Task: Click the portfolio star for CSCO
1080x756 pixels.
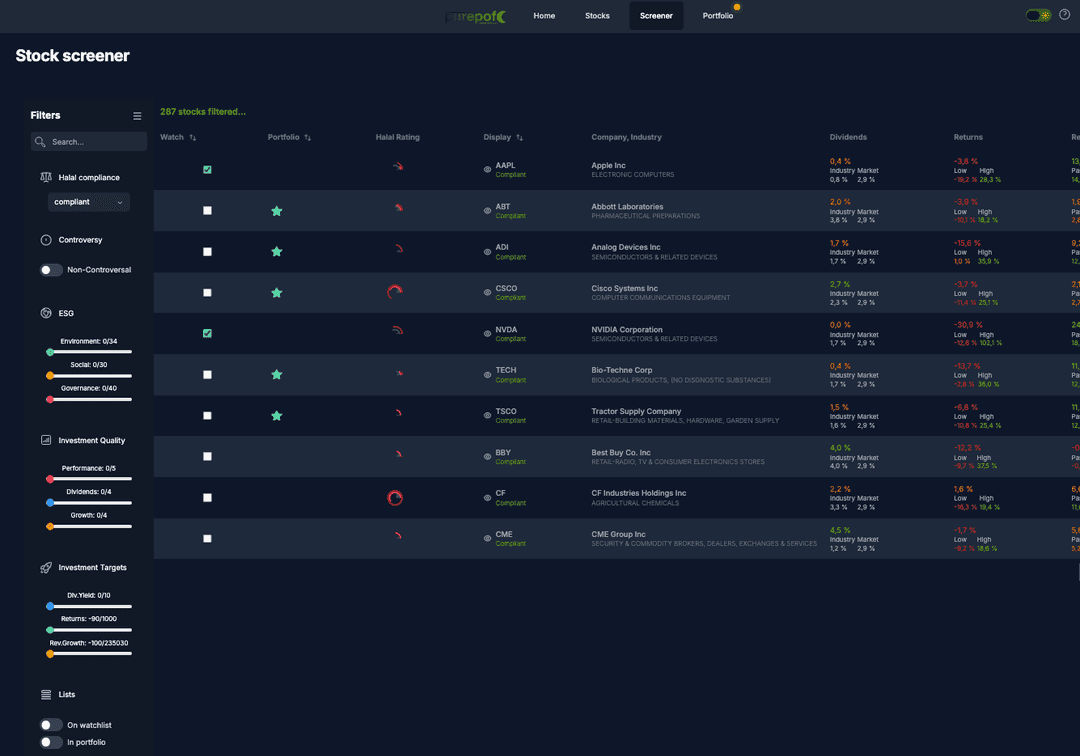Action: point(277,293)
